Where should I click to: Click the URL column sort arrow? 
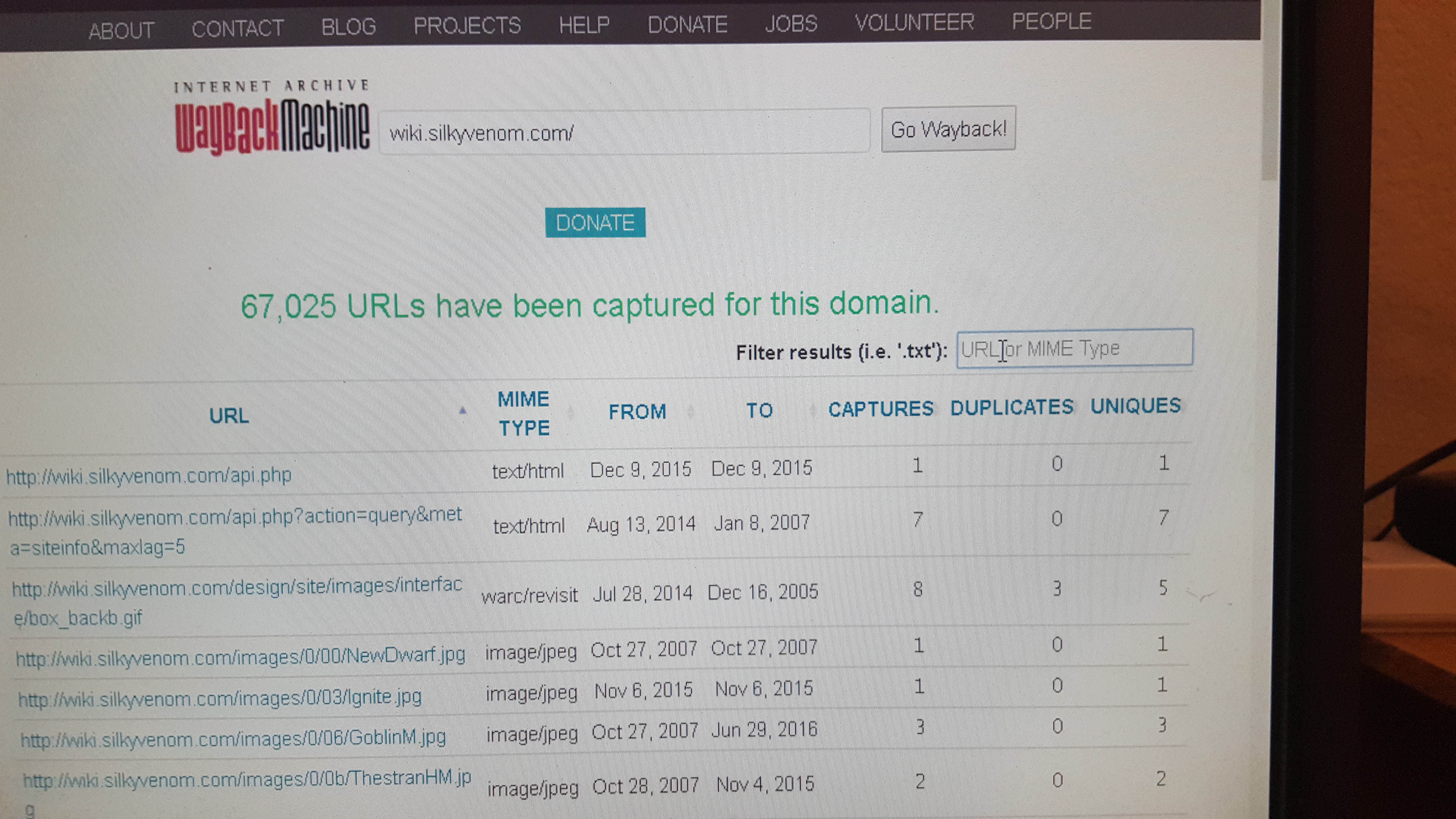click(x=462, y=411)
